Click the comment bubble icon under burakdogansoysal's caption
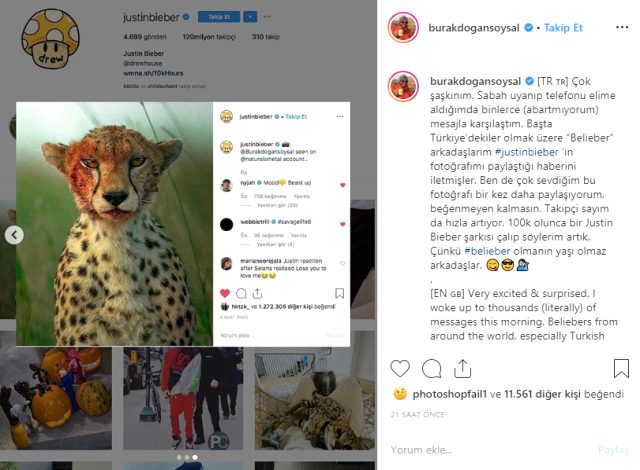Viewport: 640px width, 470px height. pyautogui.click(x=431, y=367)
